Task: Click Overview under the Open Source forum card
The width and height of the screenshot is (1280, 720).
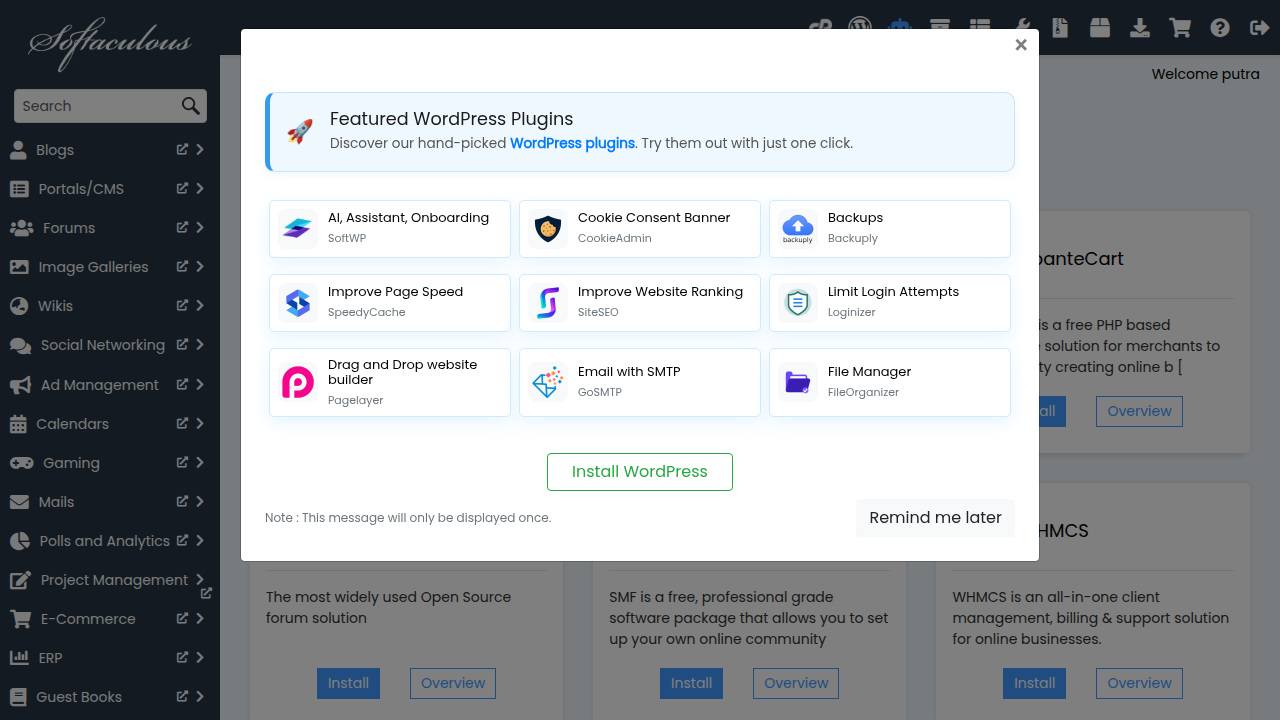Action: (453, 683)
